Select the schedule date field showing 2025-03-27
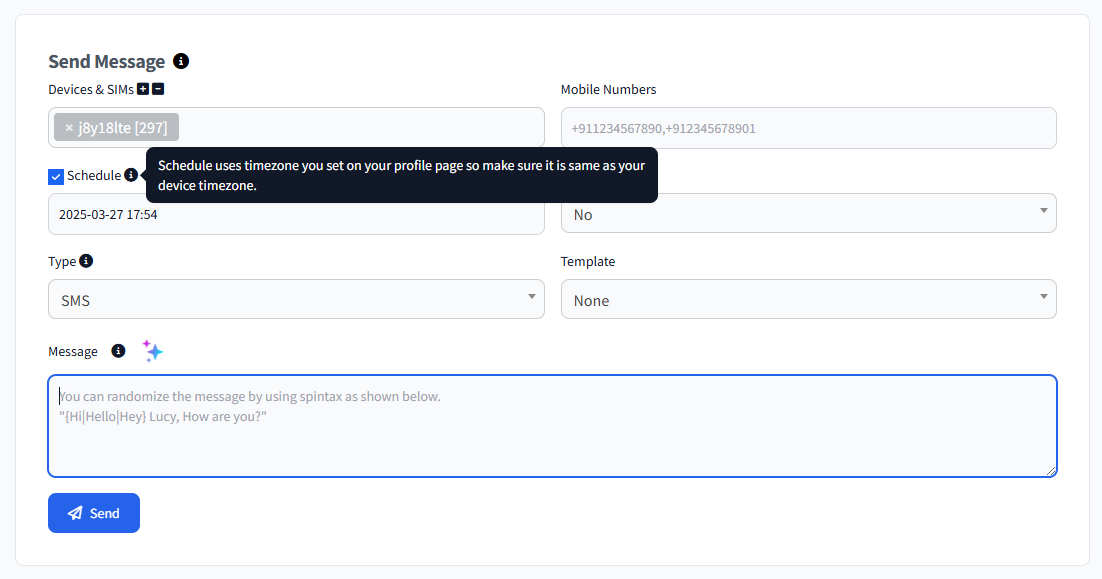This screenshot has height=579, width=1102. tap(296, 213)
